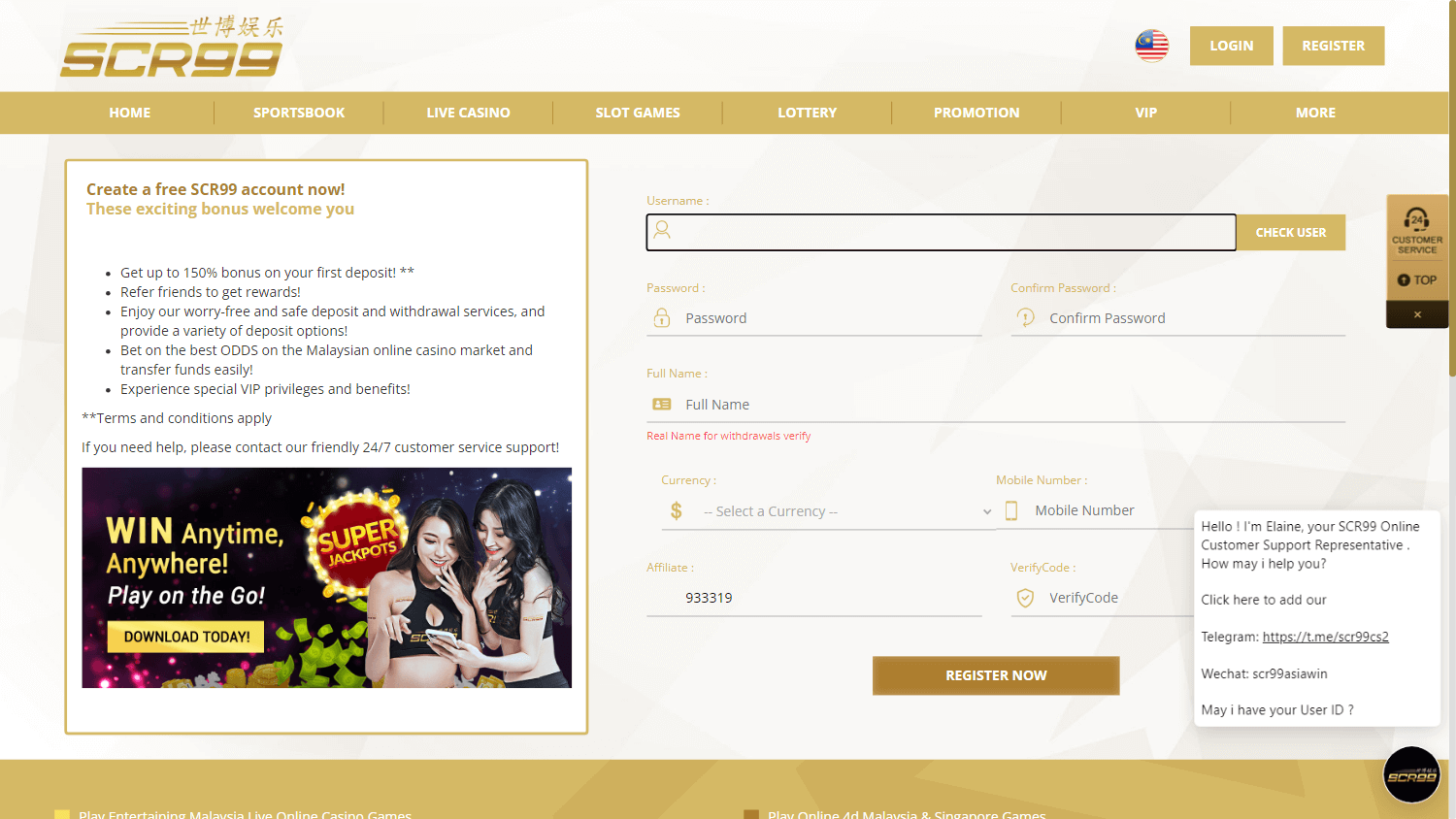Select the Malaysia flag language icon

click(1152, 46)
